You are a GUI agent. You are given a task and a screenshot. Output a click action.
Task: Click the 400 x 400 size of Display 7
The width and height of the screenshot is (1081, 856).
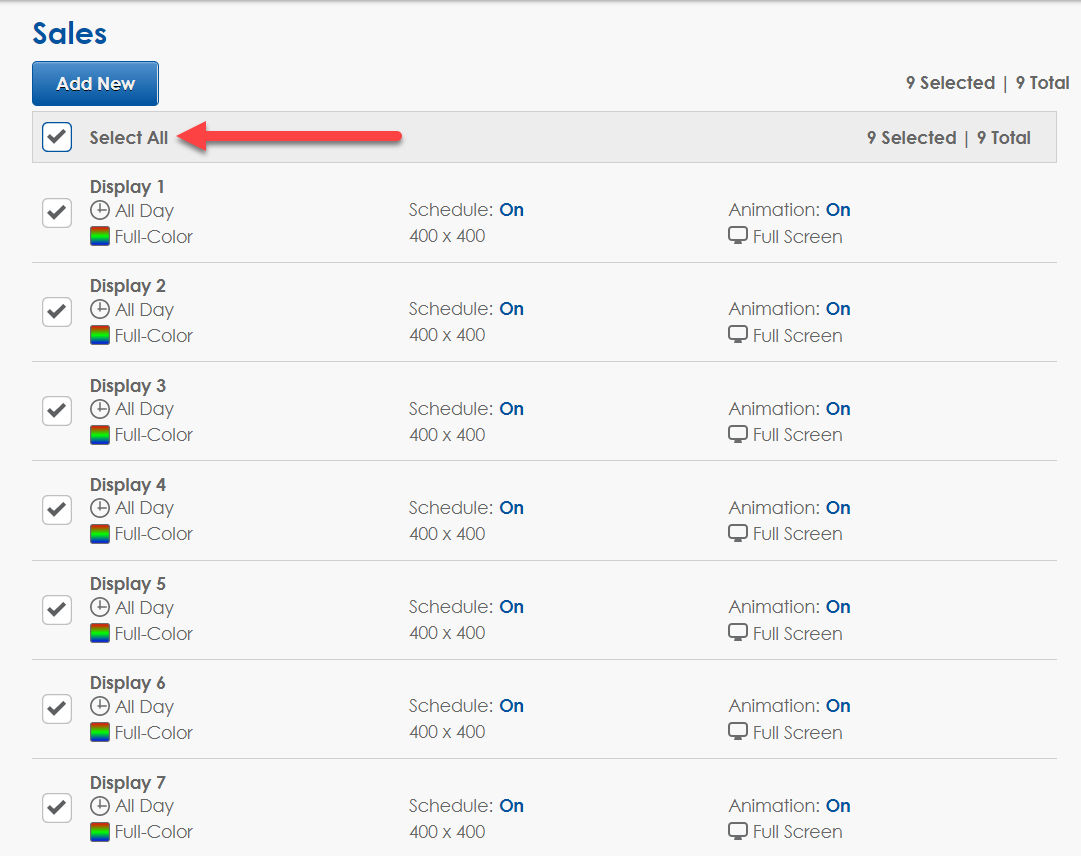447,831
